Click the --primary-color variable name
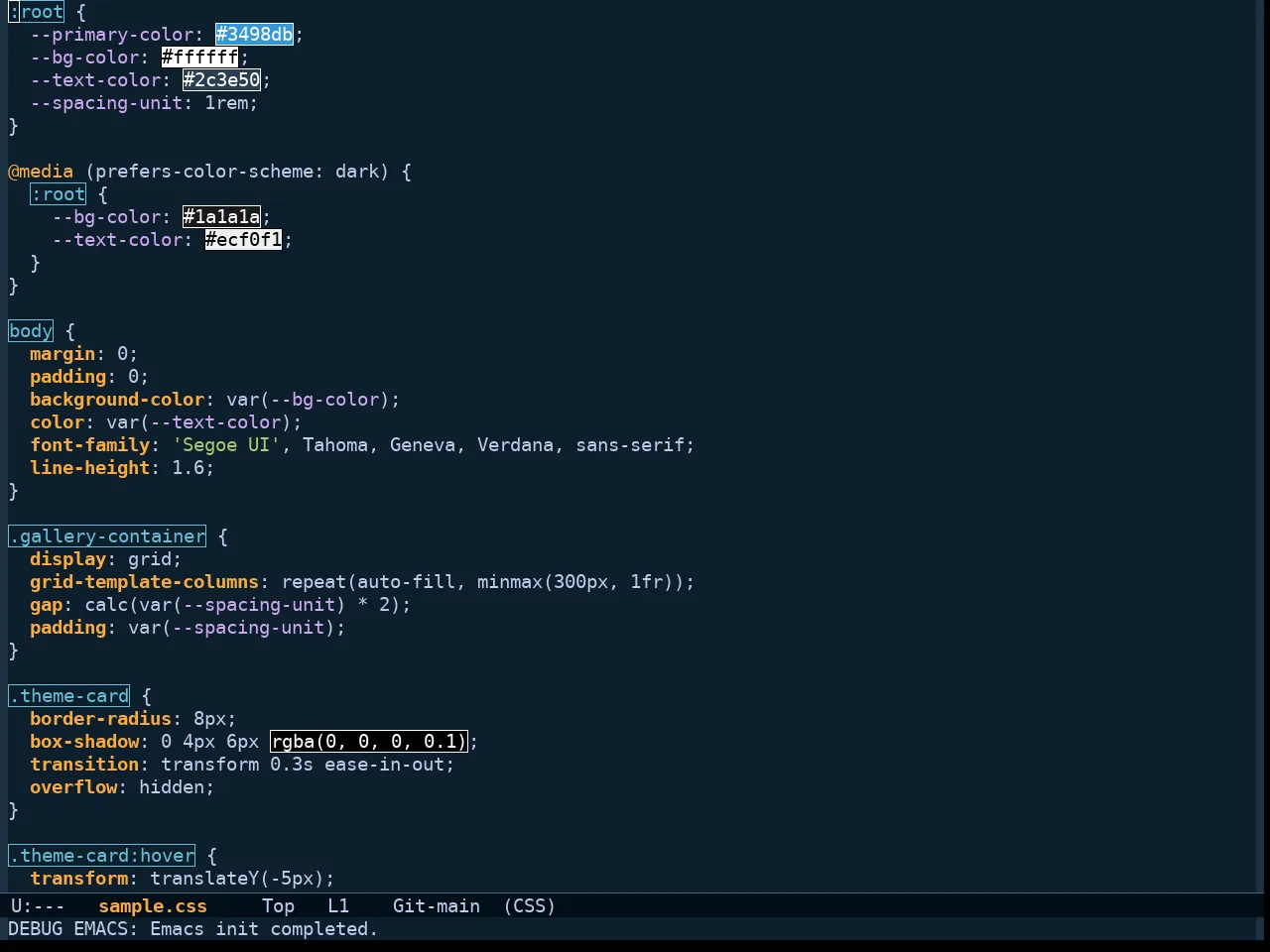1270x952 pixels. pos(111,35)
